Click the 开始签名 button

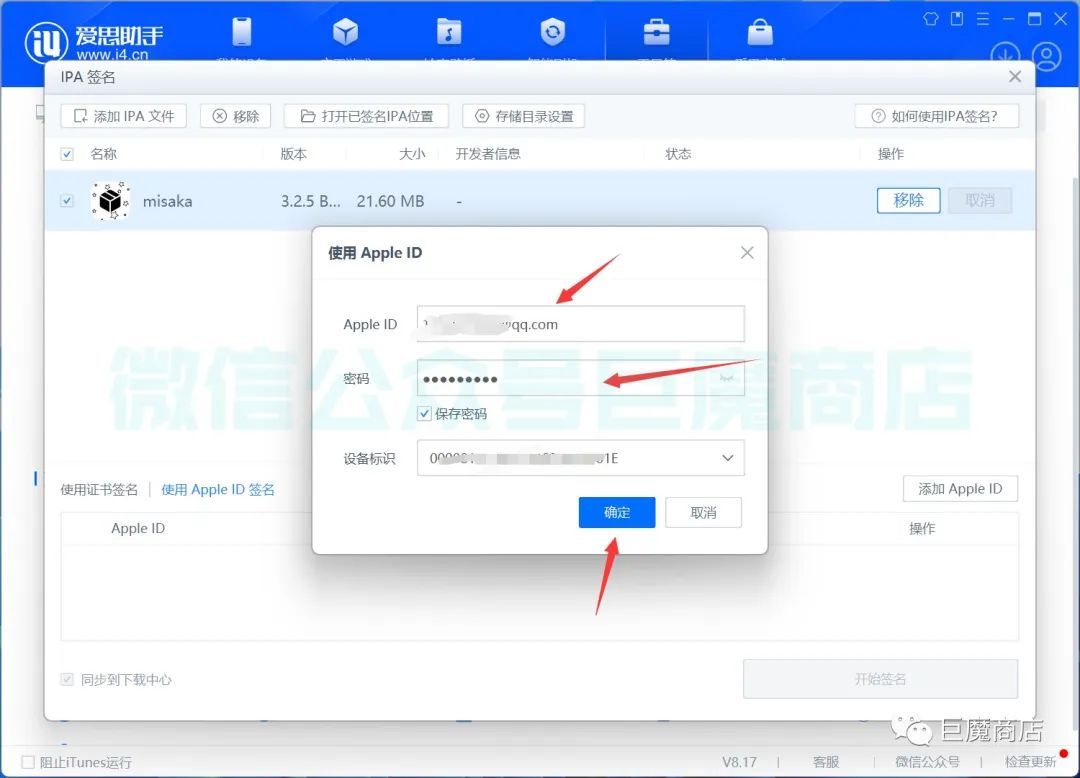point(880,679)
